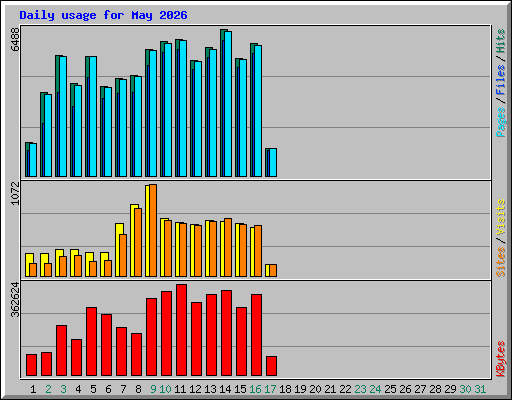Image resolution: width=512 pixels, height=400 pixels.
Task: Click day 24 on the x-axis
Action: click(375, 389)
